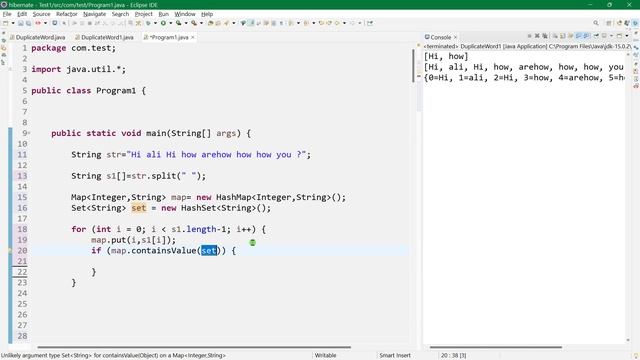Open the Run menu

(163, 14)
